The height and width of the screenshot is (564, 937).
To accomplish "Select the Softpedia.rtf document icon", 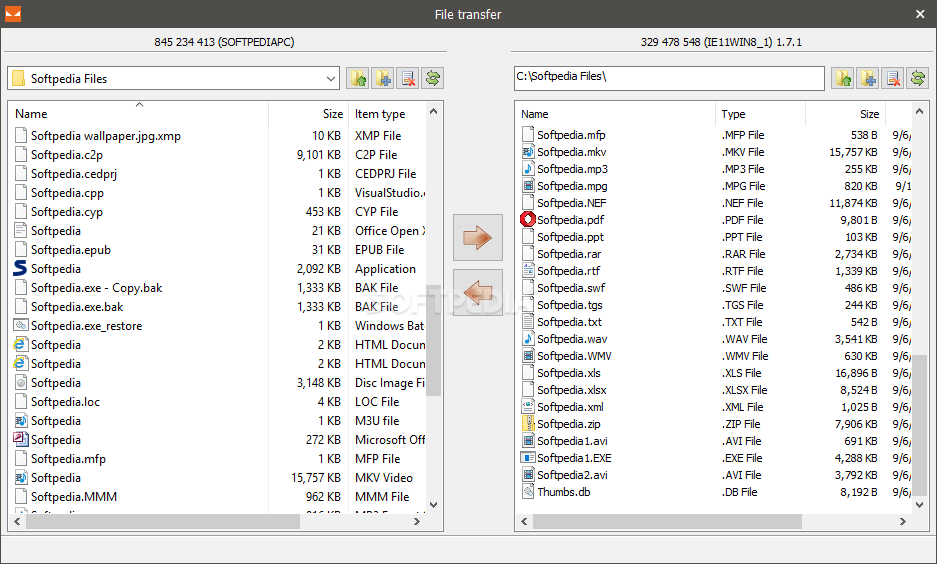I will [528, 271].
